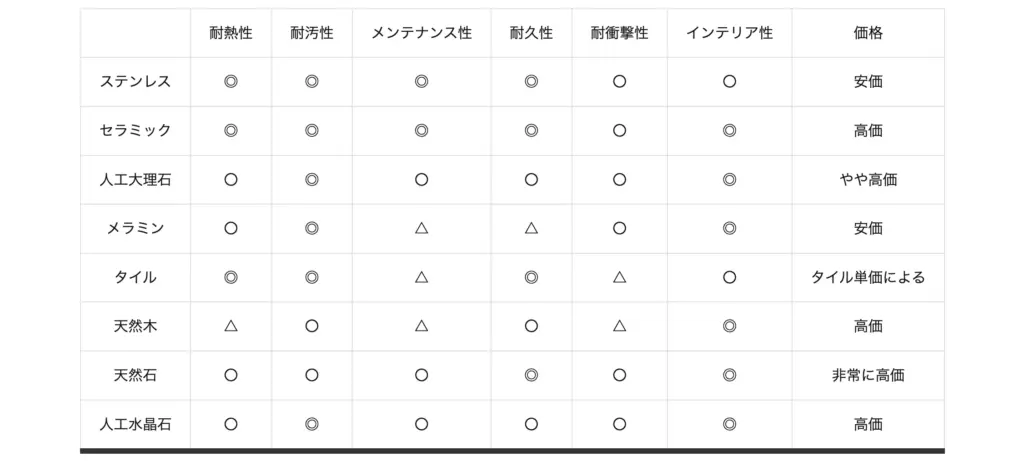Click the triangle in メラミン's メンテナンス性 cell
Screen dimensions: 1024x461
pyautogui.click(x=421, y=228)
